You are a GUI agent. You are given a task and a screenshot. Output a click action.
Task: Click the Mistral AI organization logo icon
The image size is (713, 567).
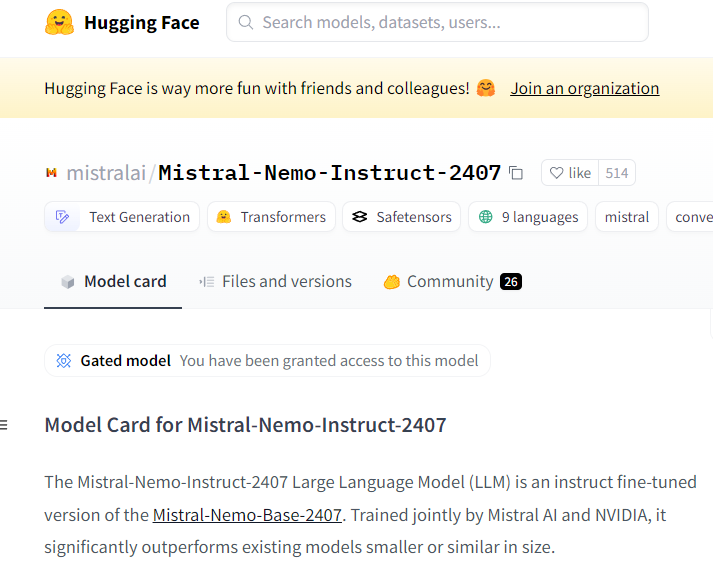point(51,173)
